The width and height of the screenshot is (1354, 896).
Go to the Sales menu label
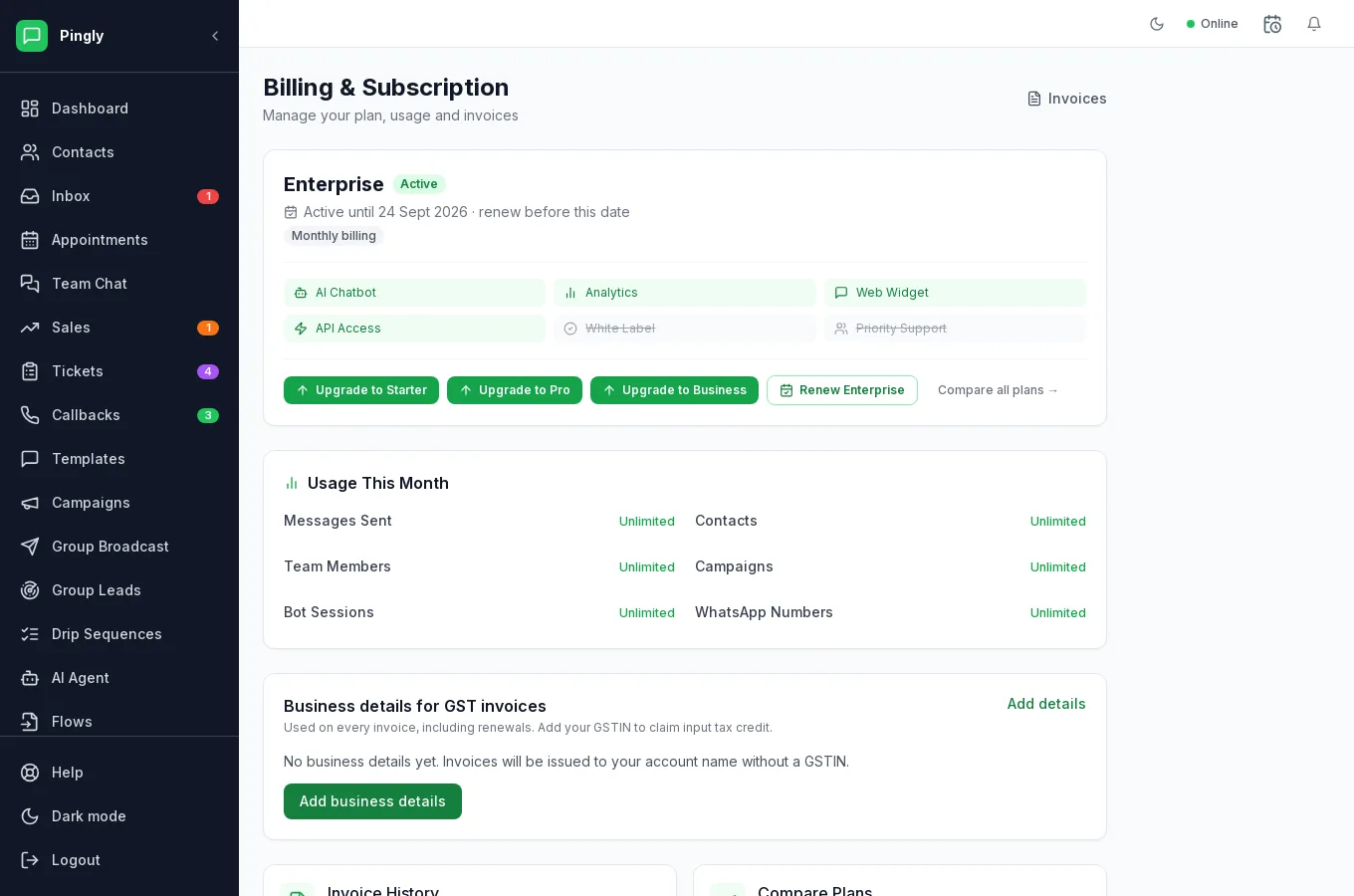(x=71, y=328)
